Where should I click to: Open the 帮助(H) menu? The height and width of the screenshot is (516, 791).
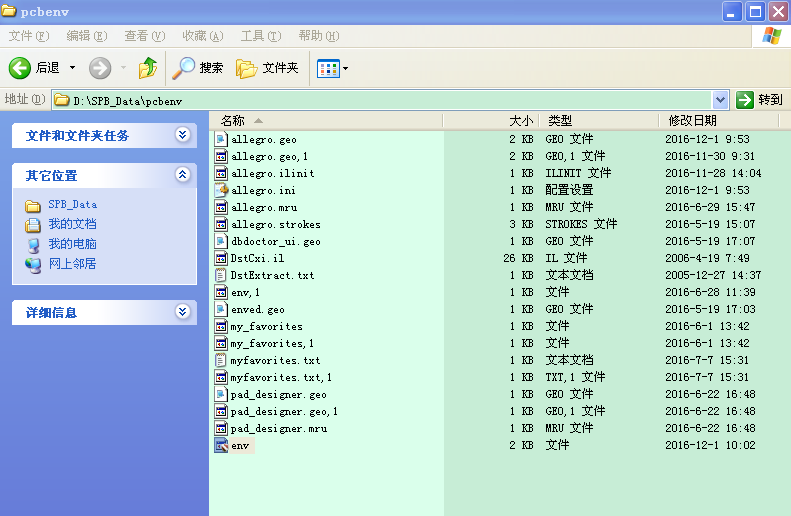(x=319, y=36)
